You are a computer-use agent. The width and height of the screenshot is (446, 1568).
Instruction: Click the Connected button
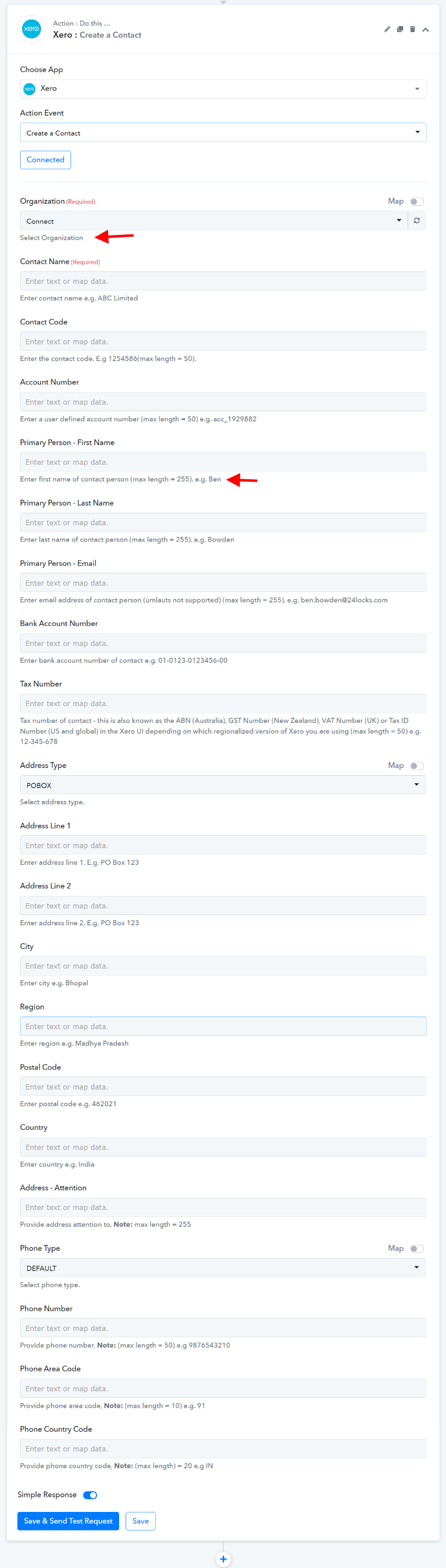46,159
